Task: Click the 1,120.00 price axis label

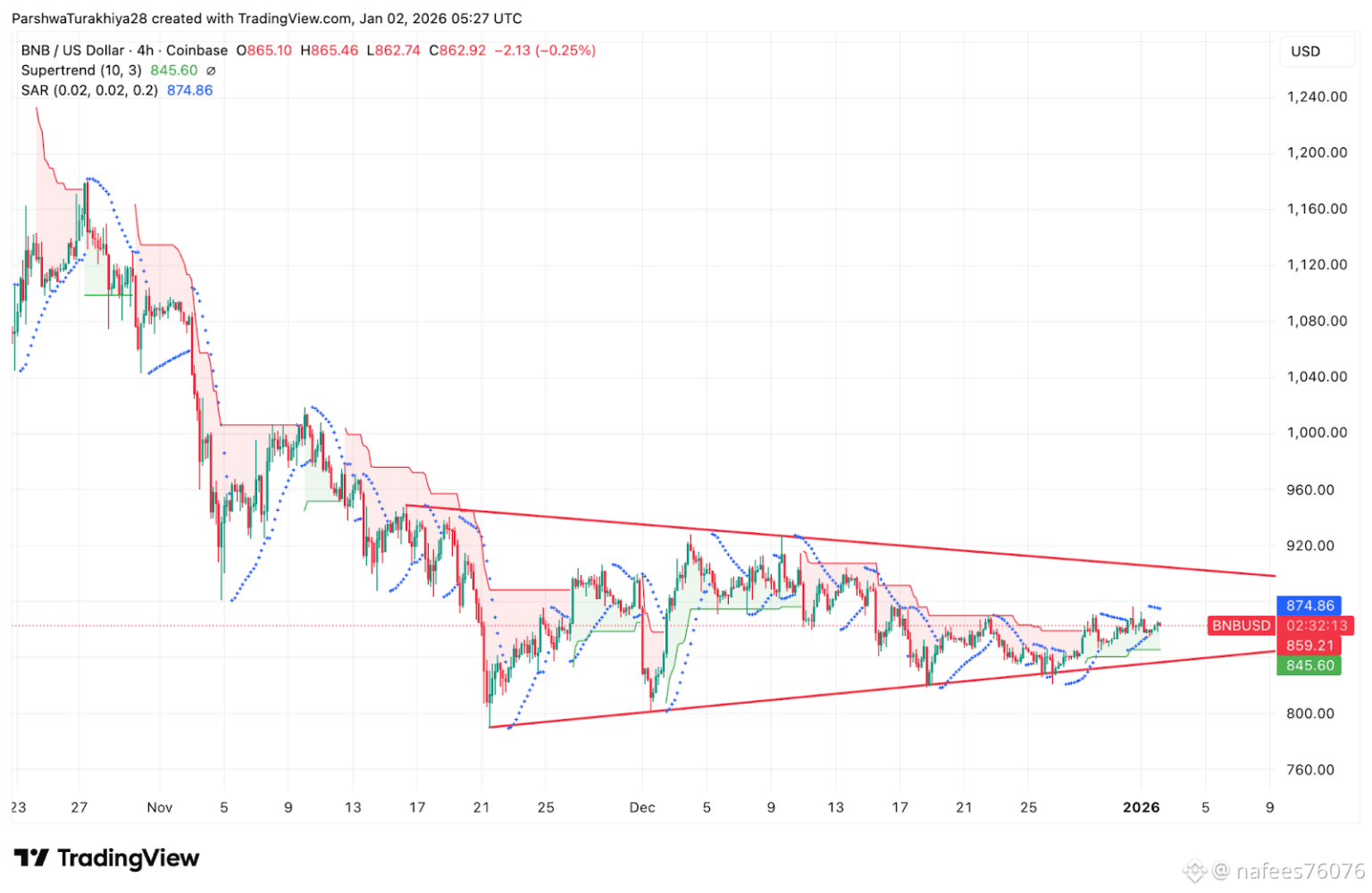Action: pyautogui.click(x=1317, y=264)
